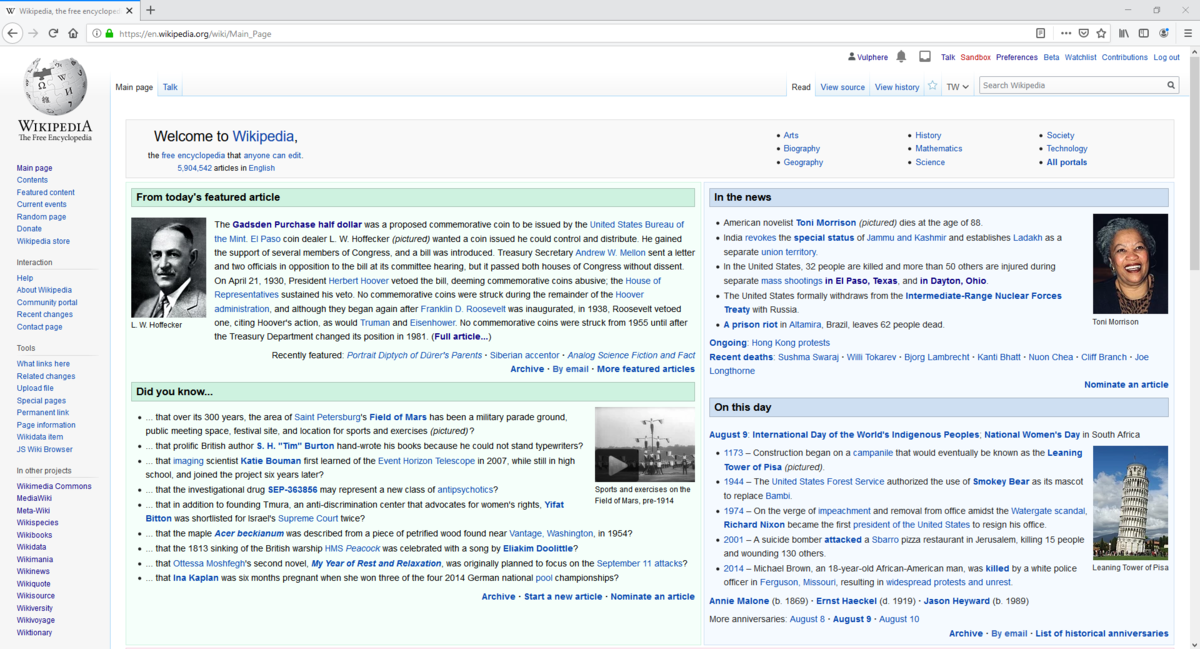
Task: Open the View source tab
Action: (842, 87)
